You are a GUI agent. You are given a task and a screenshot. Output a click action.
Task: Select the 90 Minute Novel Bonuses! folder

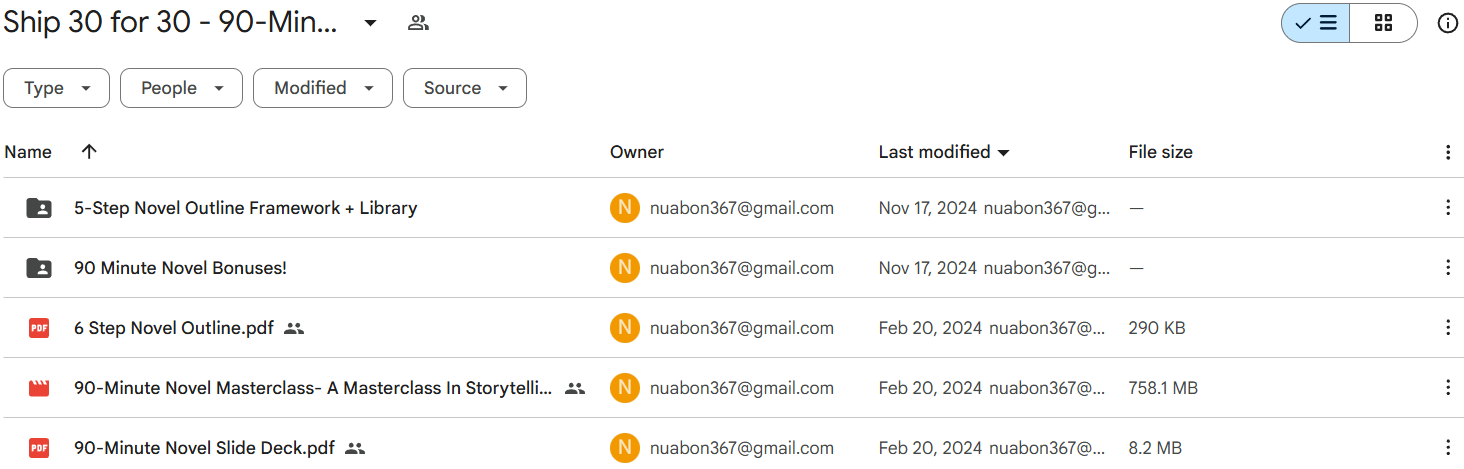pyautogui.click(x=732, y=268)
